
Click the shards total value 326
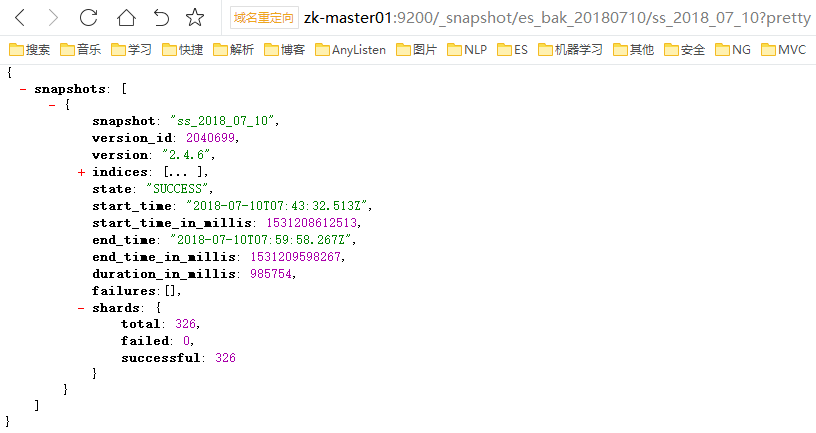[x=185, y=324]
